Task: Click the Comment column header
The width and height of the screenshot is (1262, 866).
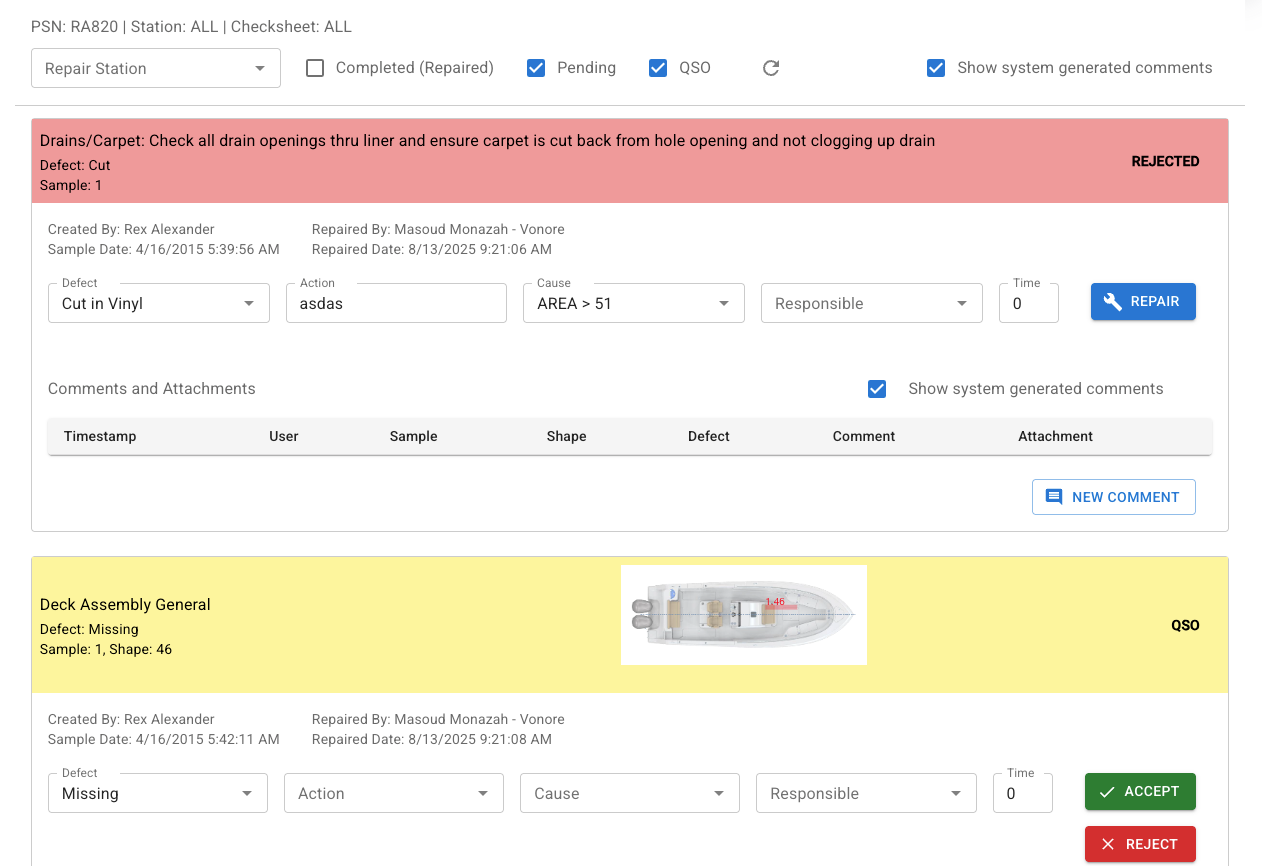Action: tap(864, 436)
